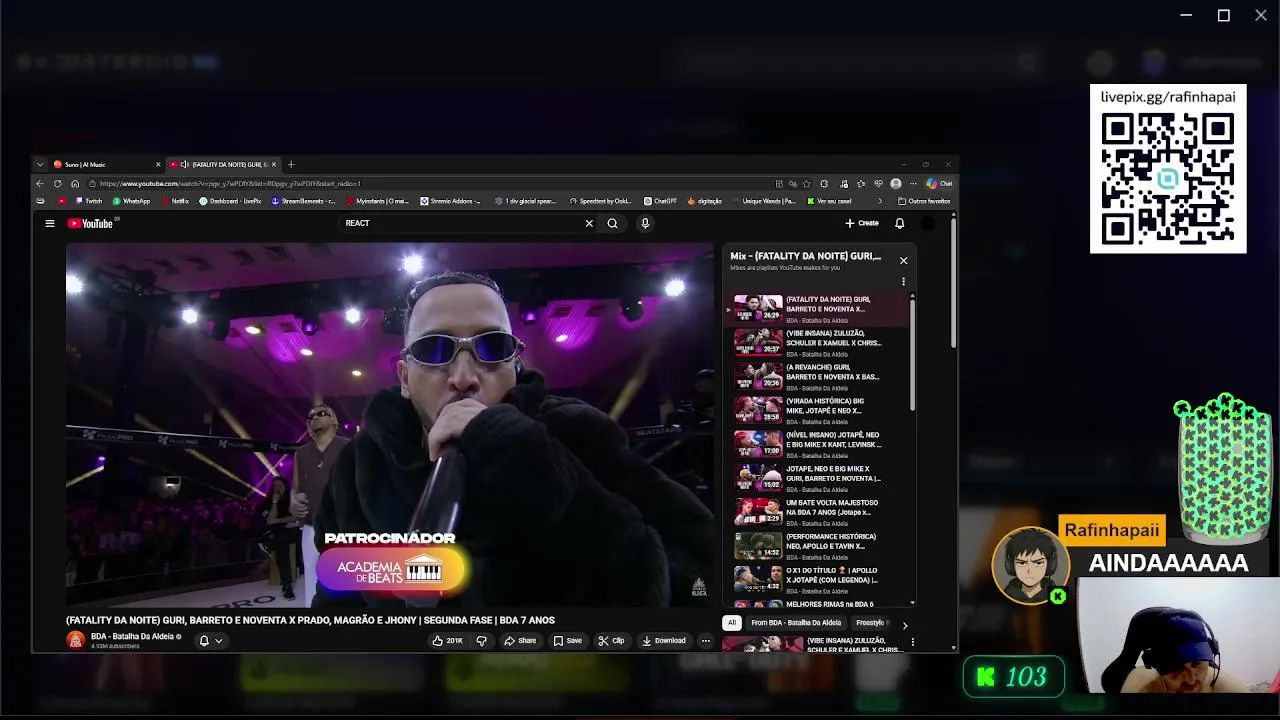Viewport: 1280px width, 720px height.
Task: Go to the browser home page
Action: point(74,184)
